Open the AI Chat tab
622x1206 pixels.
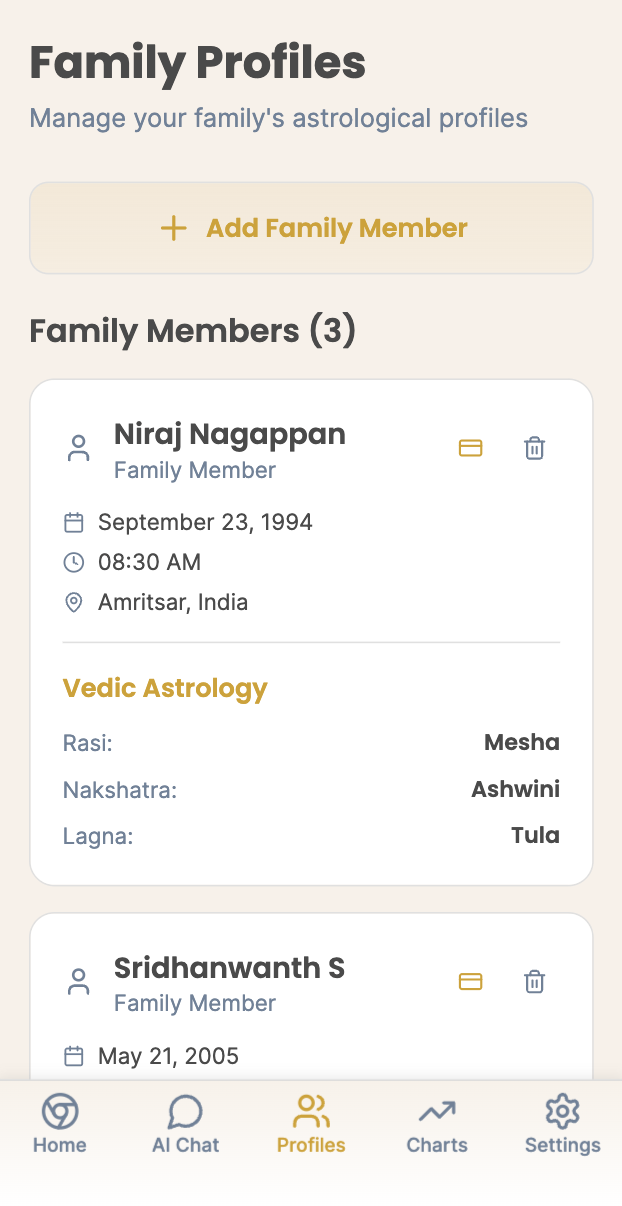185,1125
